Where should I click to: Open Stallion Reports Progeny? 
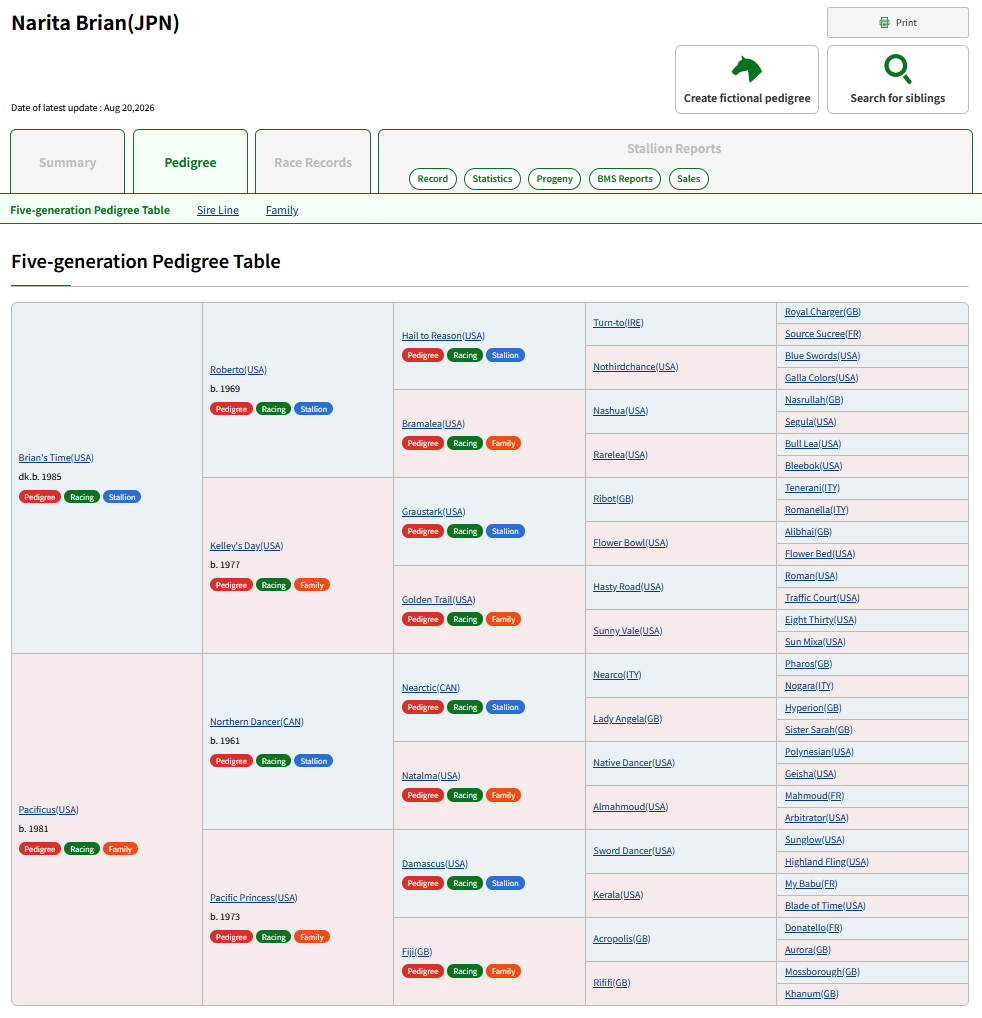click(554, 179)
